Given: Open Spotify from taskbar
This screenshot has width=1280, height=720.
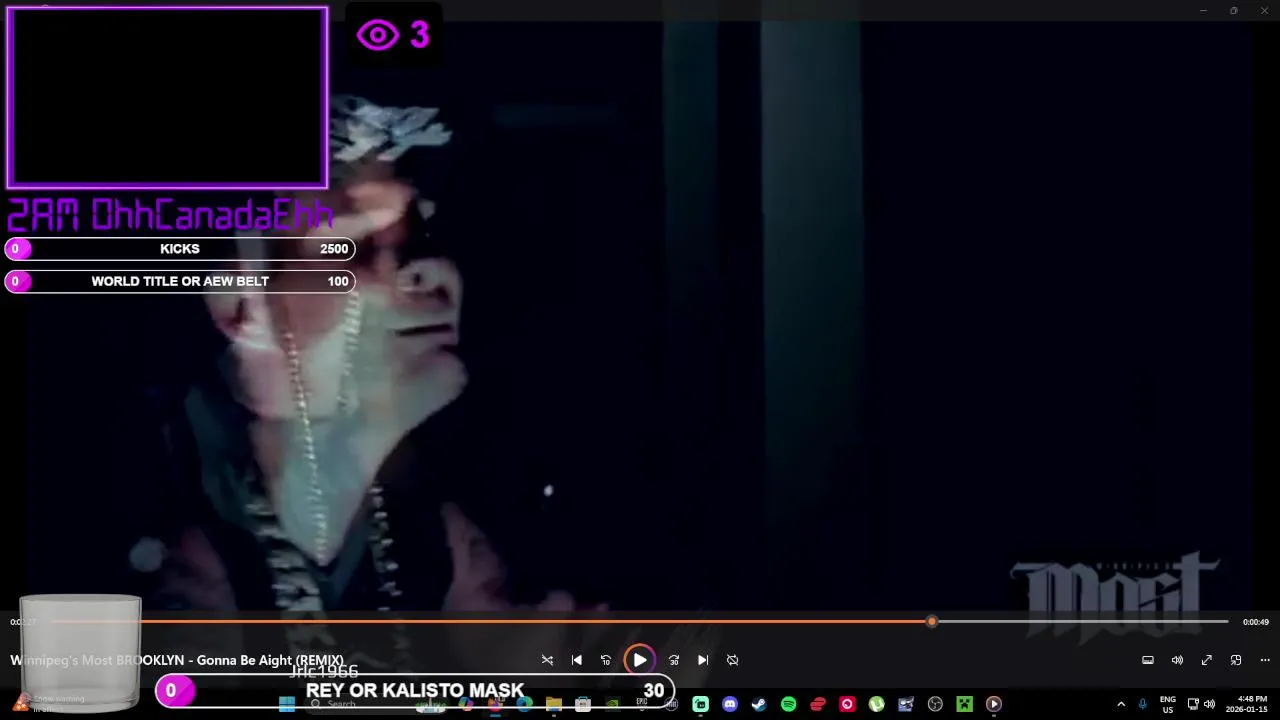Looking at the screenshot, I should pos(788,704).
